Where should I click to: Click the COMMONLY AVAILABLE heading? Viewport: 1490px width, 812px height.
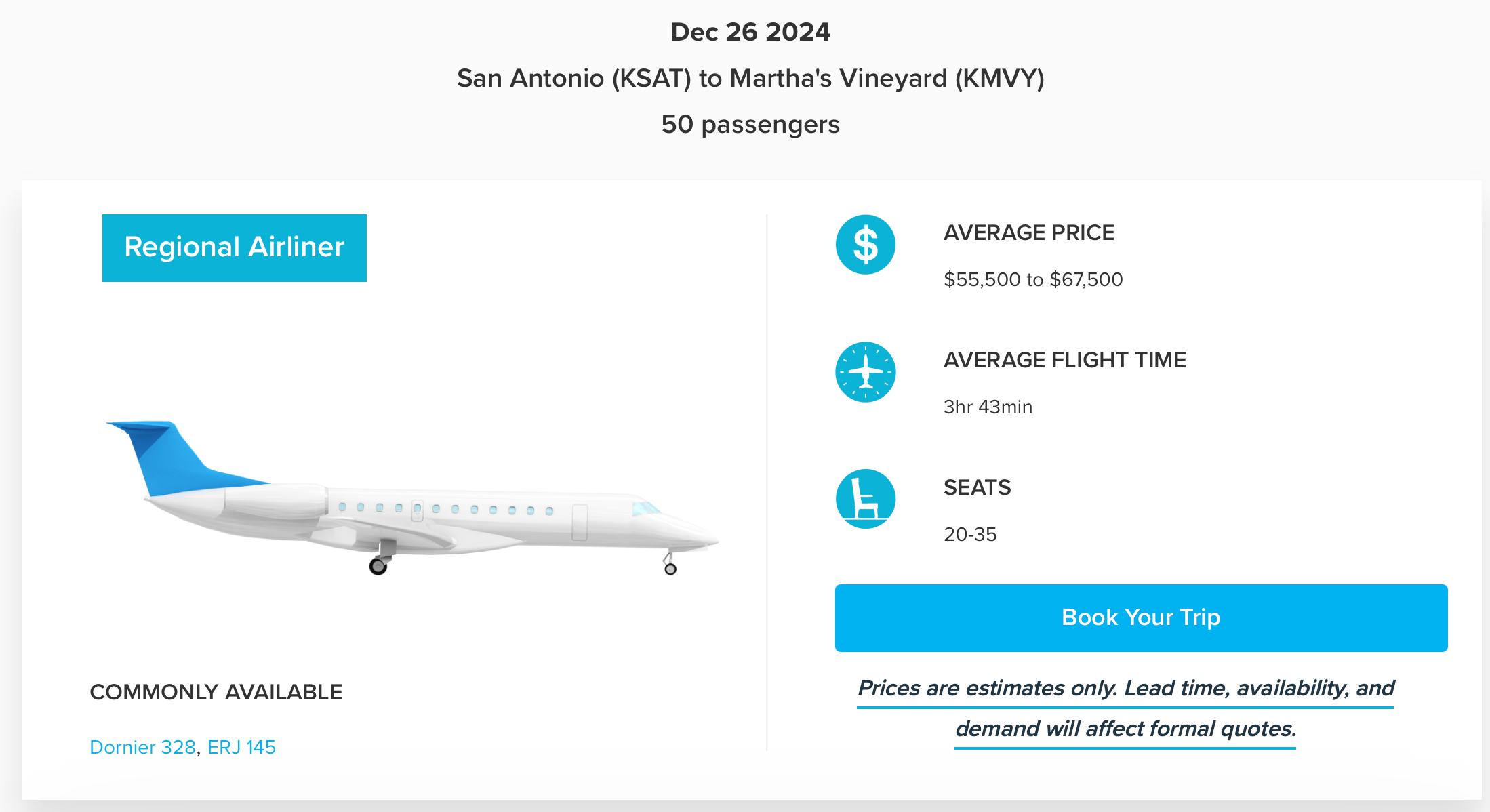pyautogui.click(x=216, y=692)
